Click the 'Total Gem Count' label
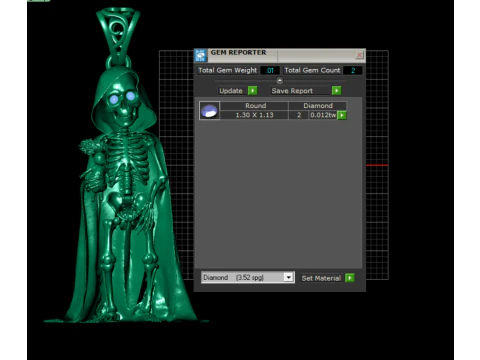480x360 pixels. 312,70
